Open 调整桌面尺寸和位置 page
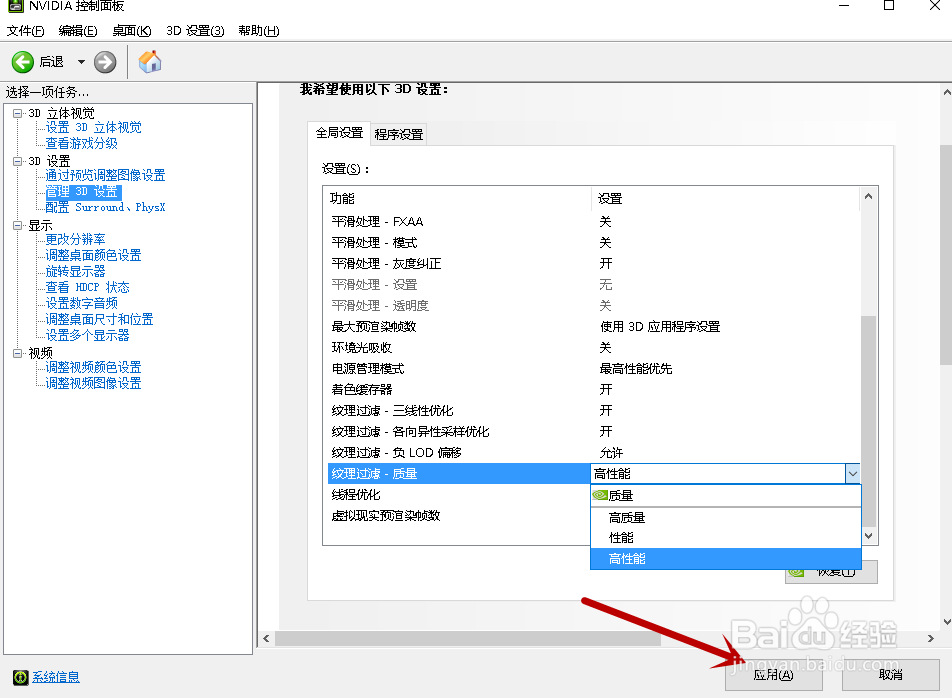This screenshot has height=698, width=952. click(99, 319)
